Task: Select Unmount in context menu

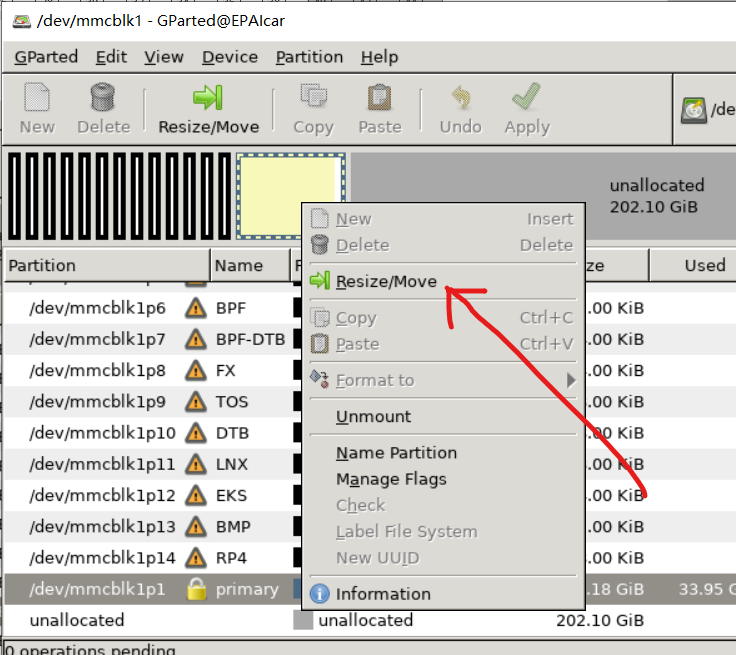Action: [443, 416]
